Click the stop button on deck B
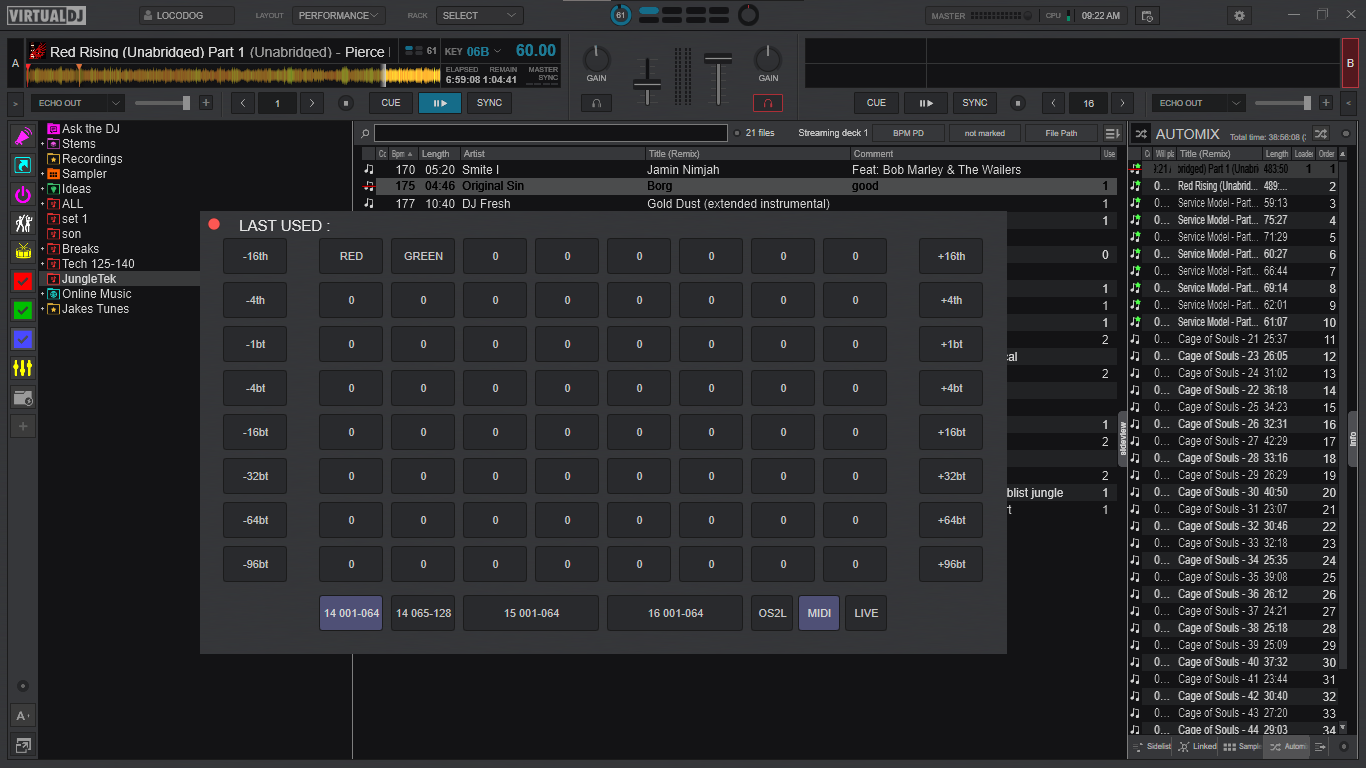 [x=1017, y=103]
